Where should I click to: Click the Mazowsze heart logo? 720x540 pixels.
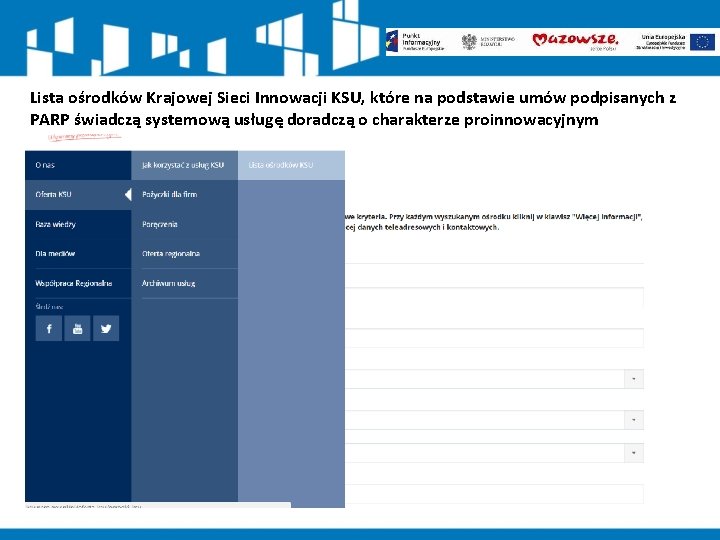(575, 41)
